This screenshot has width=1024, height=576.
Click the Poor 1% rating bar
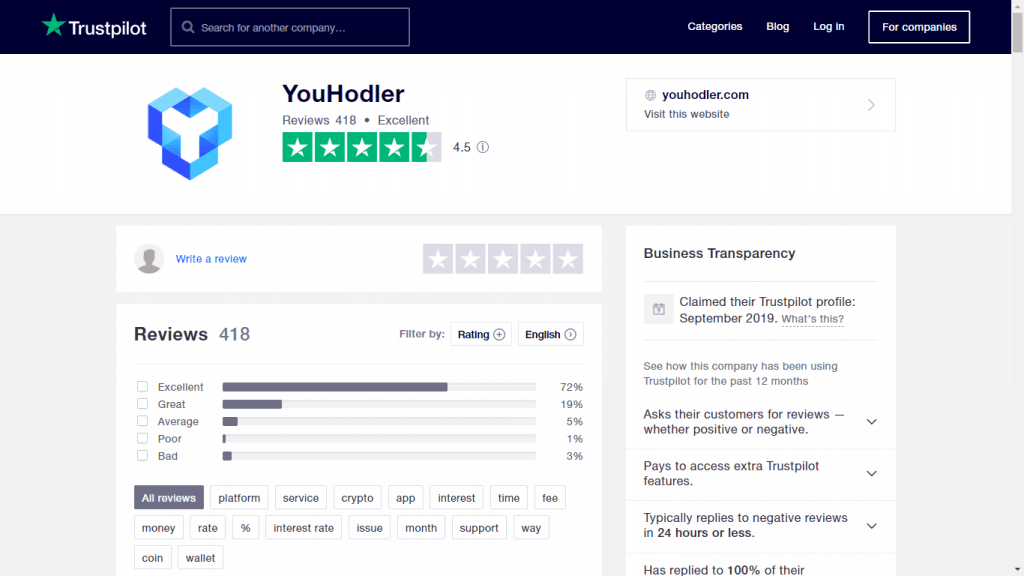point(379,439)
